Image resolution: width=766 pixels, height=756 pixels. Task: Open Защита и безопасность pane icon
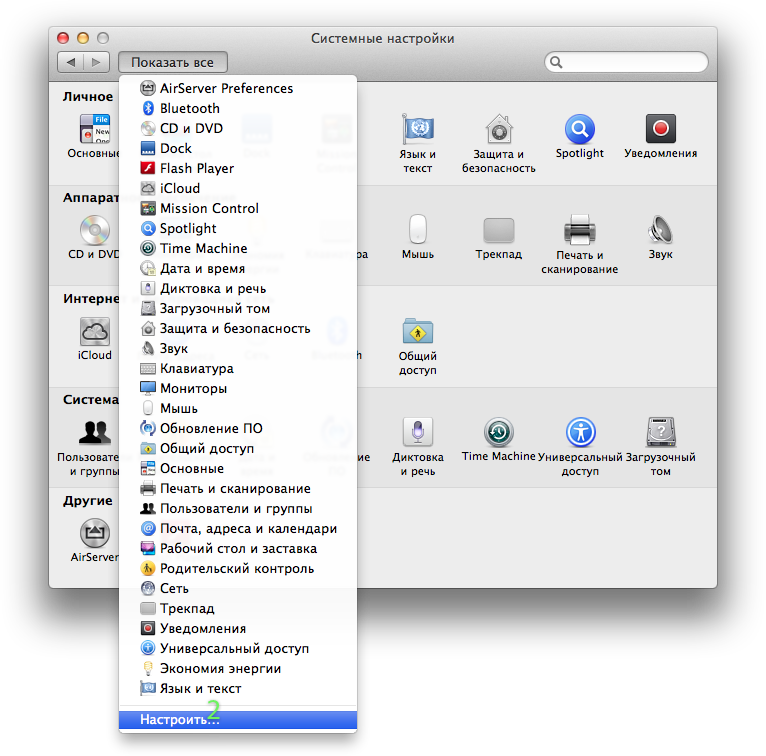coord(499,129)
